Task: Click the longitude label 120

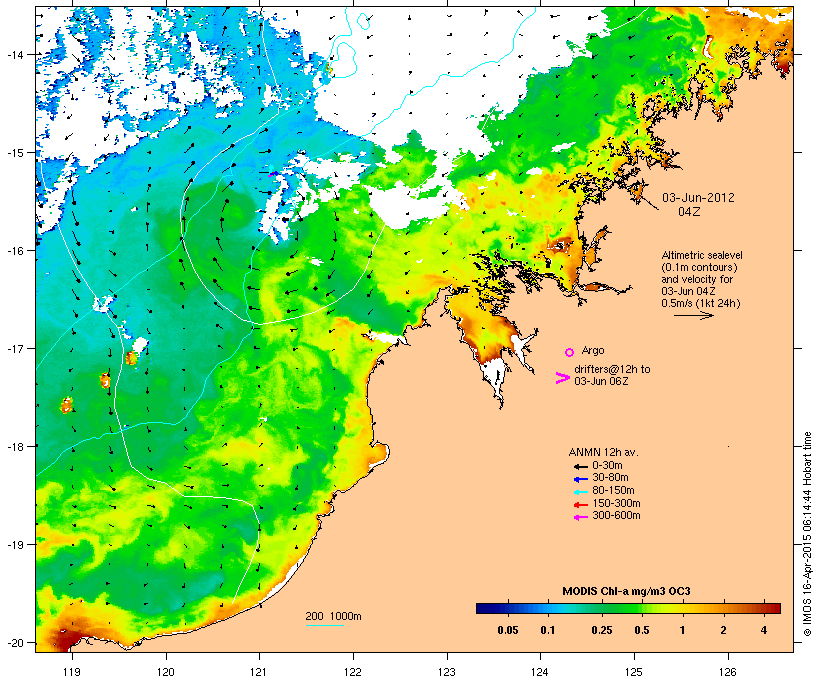Action: point(166,672)
